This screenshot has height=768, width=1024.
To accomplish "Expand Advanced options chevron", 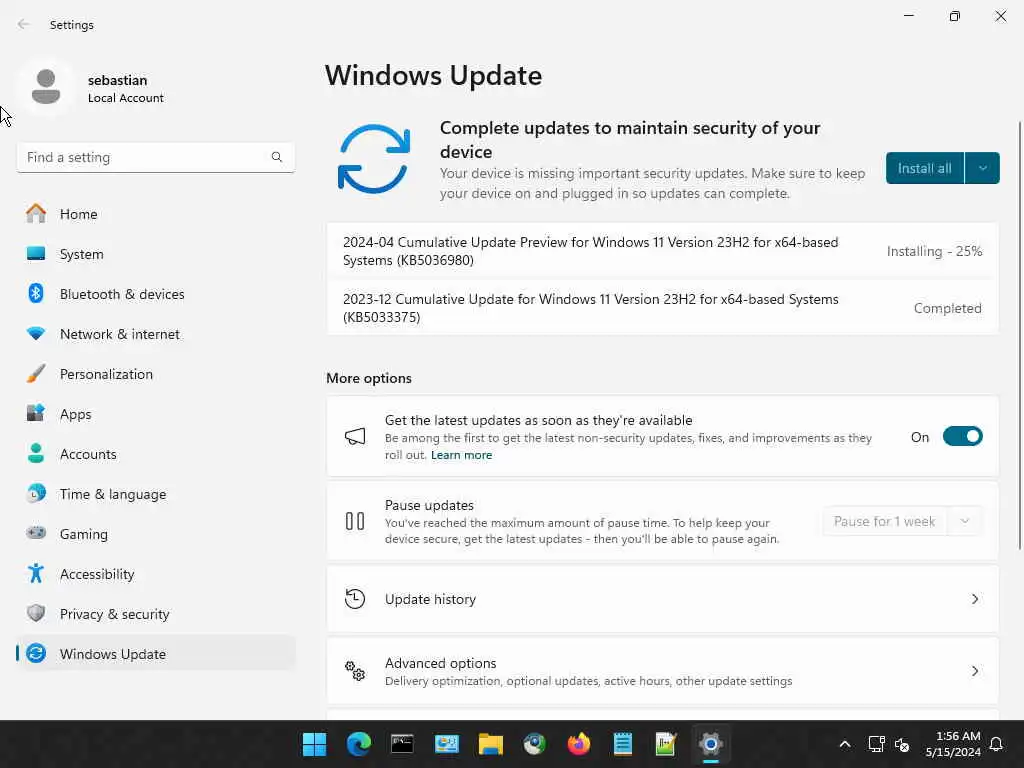I will [974, 671].
